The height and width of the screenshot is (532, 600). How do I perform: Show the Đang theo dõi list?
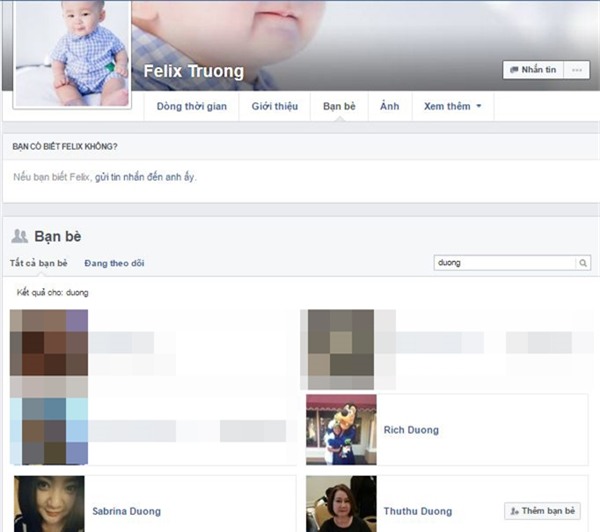click(x=114, y=263)
